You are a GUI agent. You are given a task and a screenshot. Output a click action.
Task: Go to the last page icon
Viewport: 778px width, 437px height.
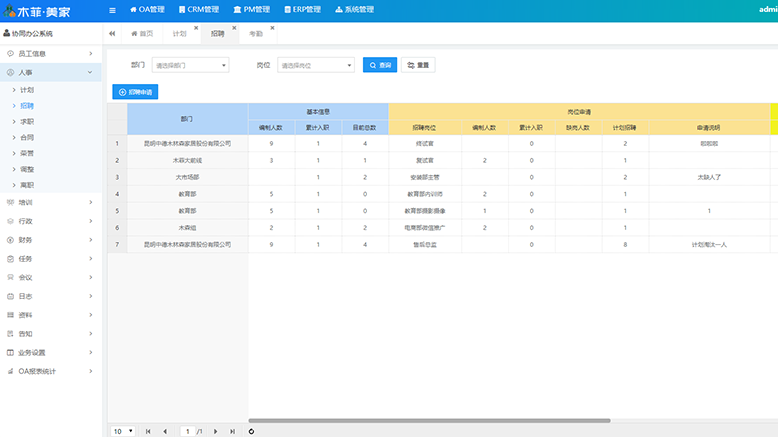pos(232,431)
